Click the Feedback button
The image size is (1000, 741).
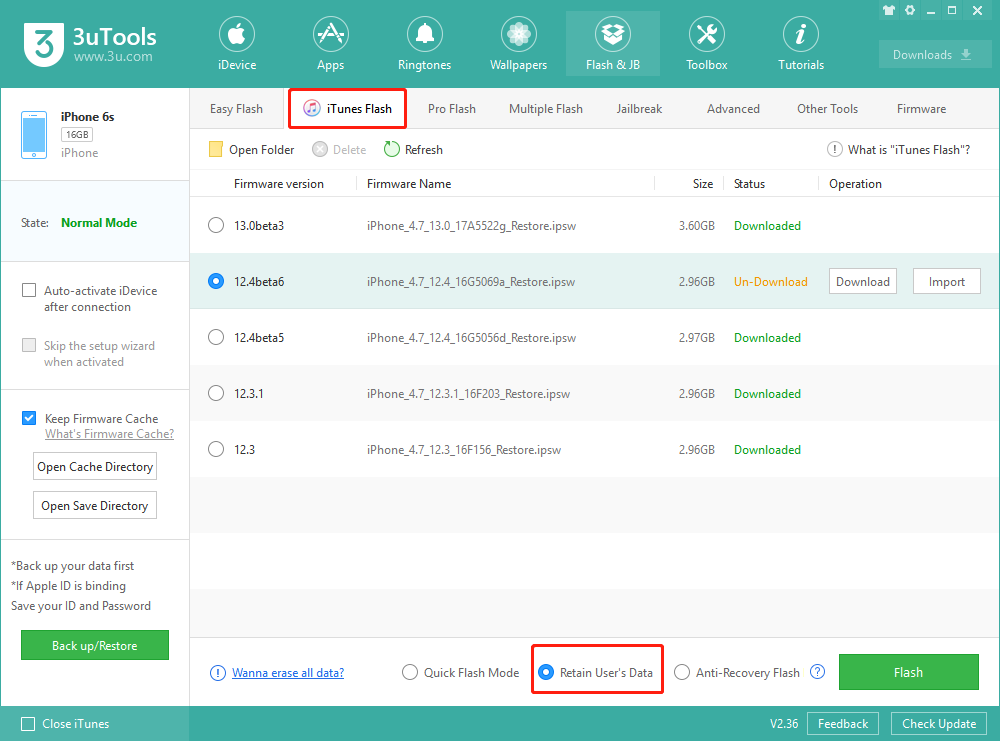pyautogui.click(x=842, y=724)
